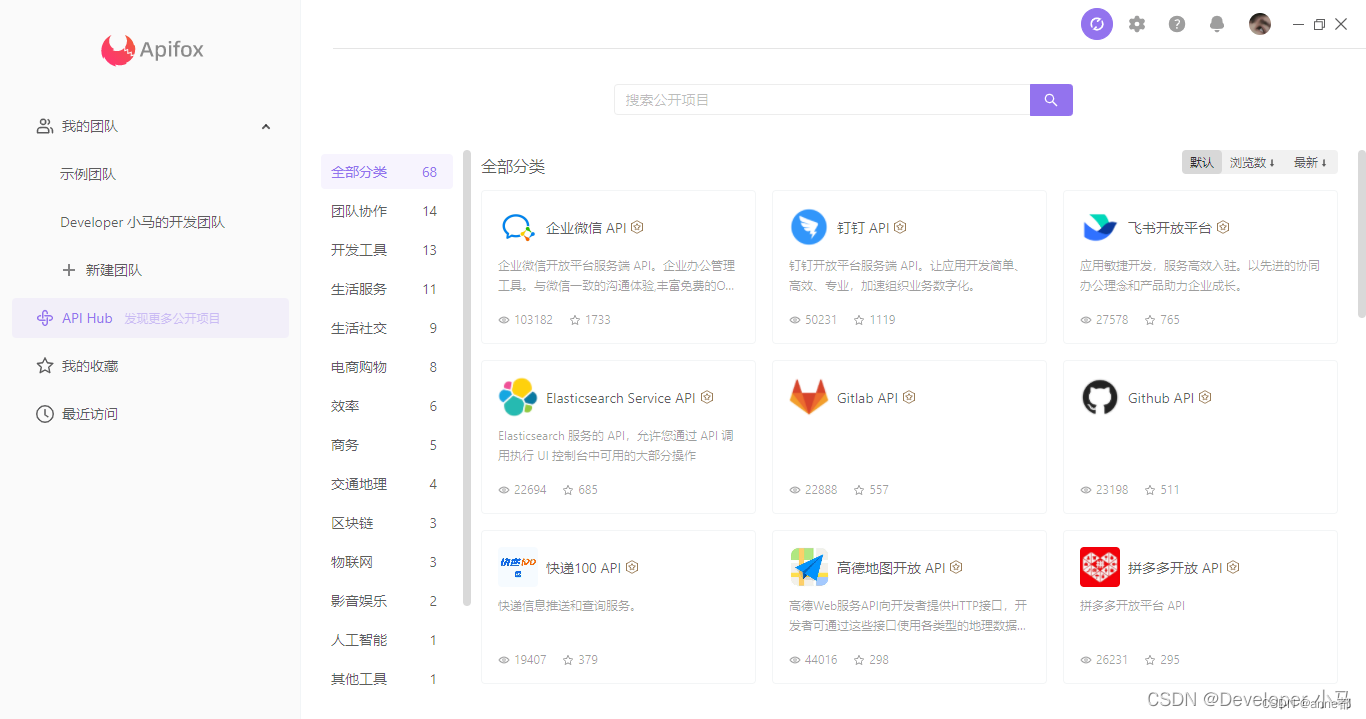Click the eye views icon on 钉钉 API card

(795, 320)
